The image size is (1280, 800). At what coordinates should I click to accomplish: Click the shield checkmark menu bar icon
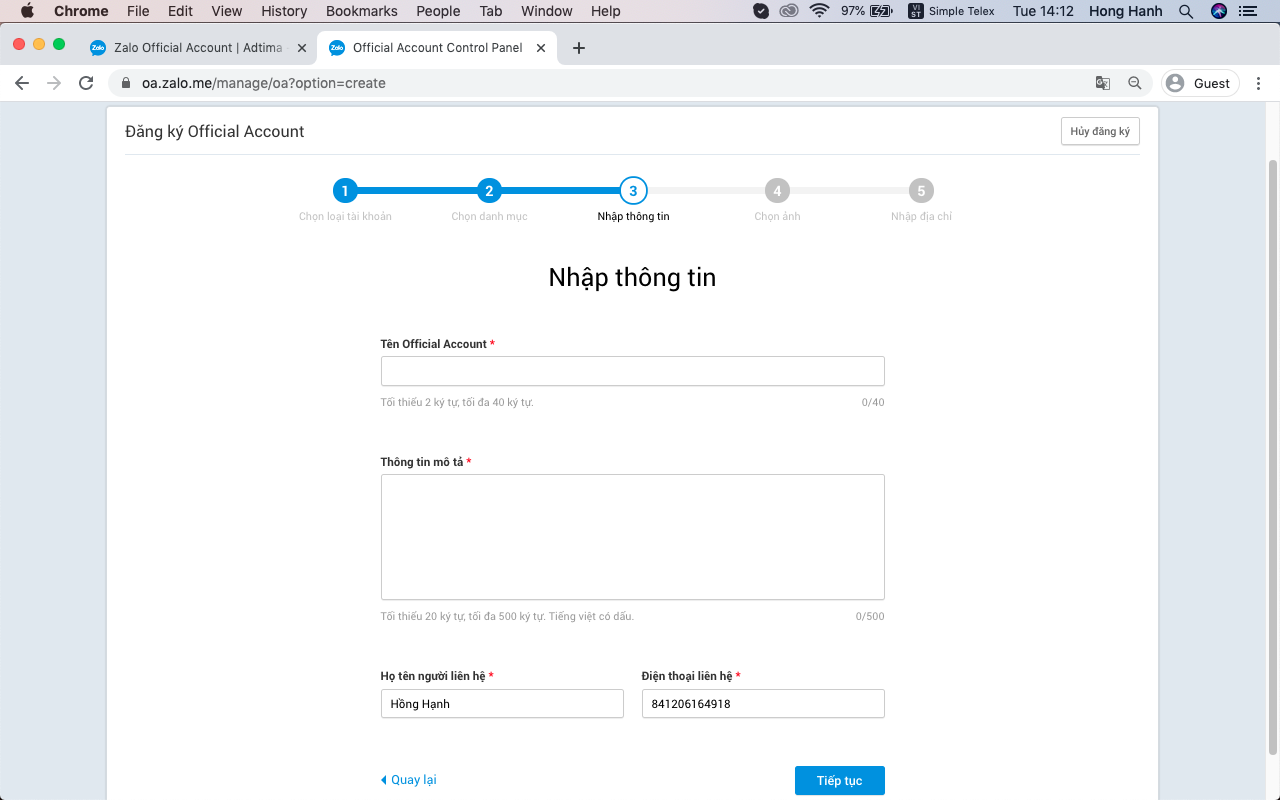[761, 11]
